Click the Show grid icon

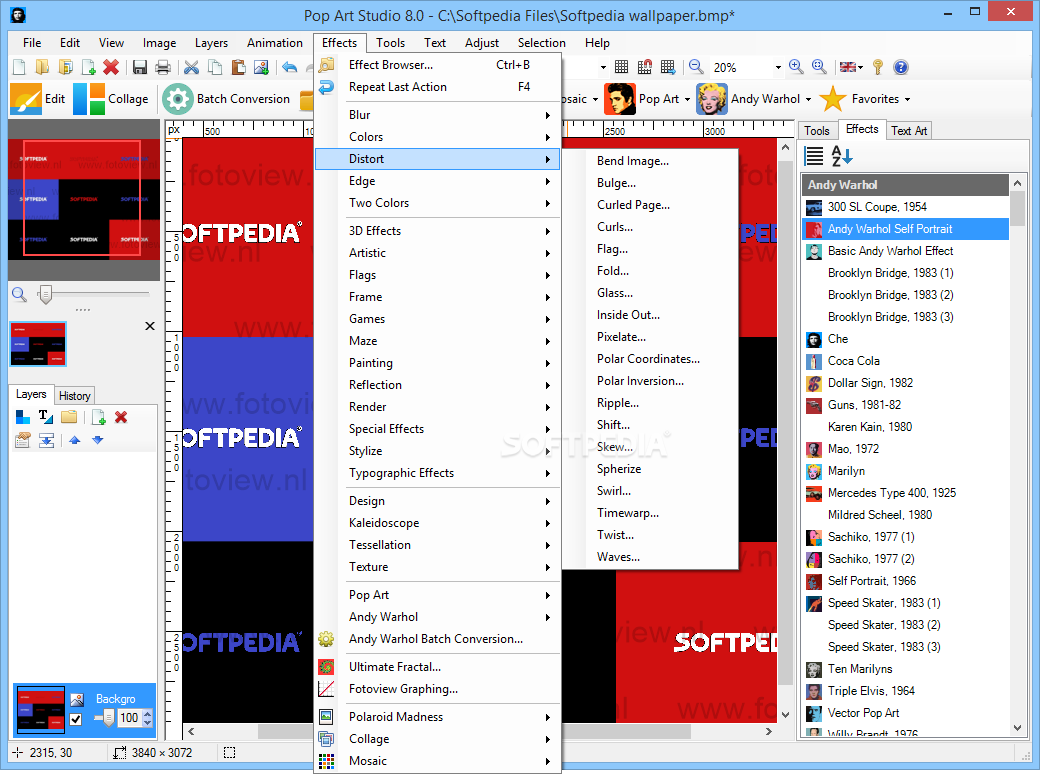621,67
